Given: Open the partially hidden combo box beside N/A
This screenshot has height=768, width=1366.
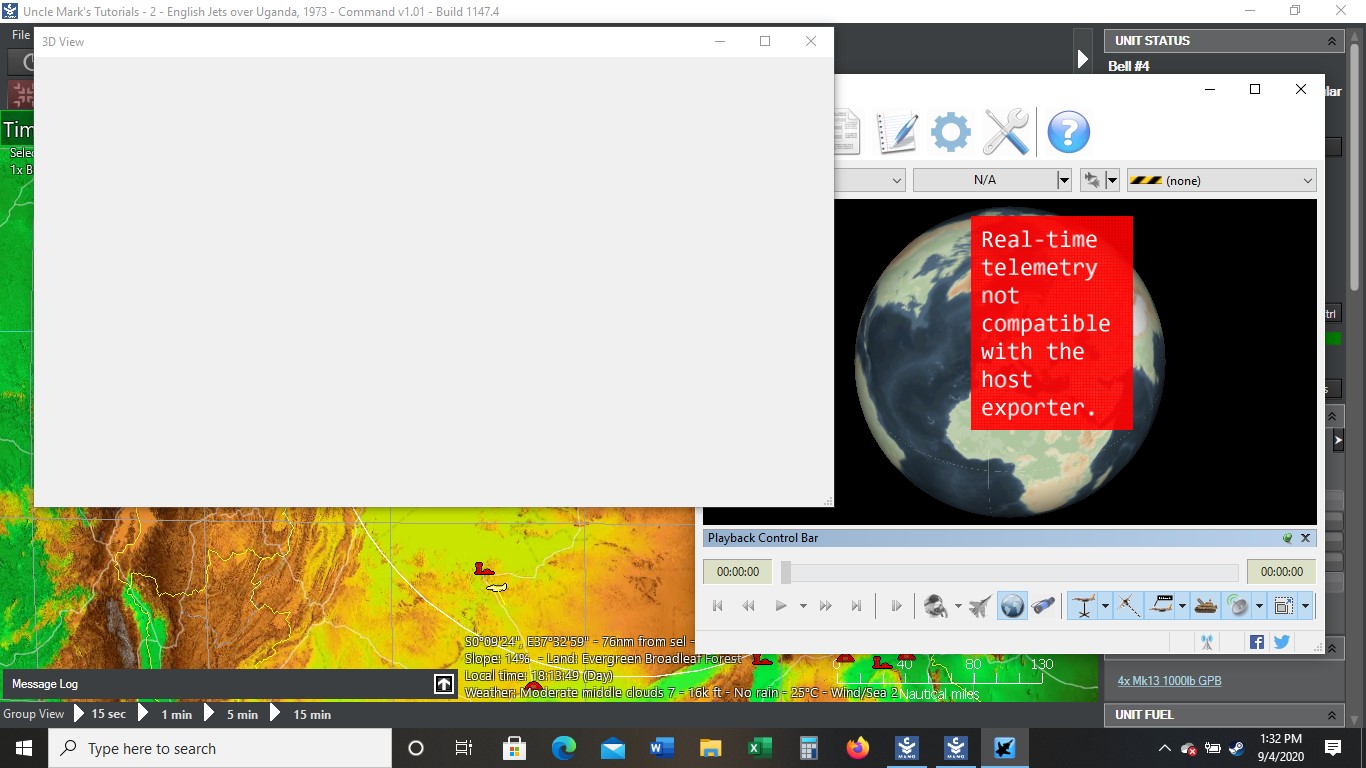Looking at the screenshot, I should [870, 180].
